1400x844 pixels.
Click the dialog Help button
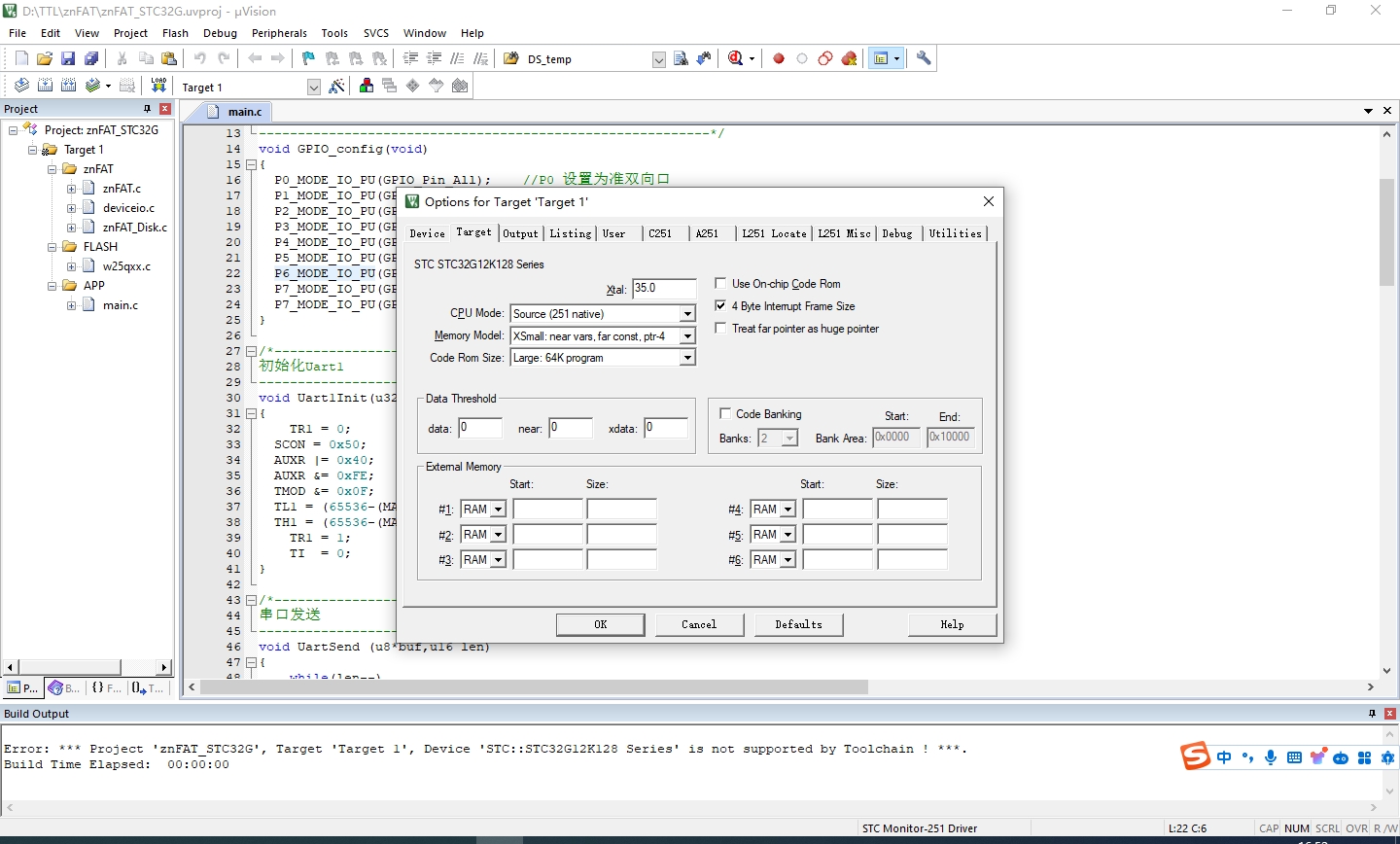(952, 624)
